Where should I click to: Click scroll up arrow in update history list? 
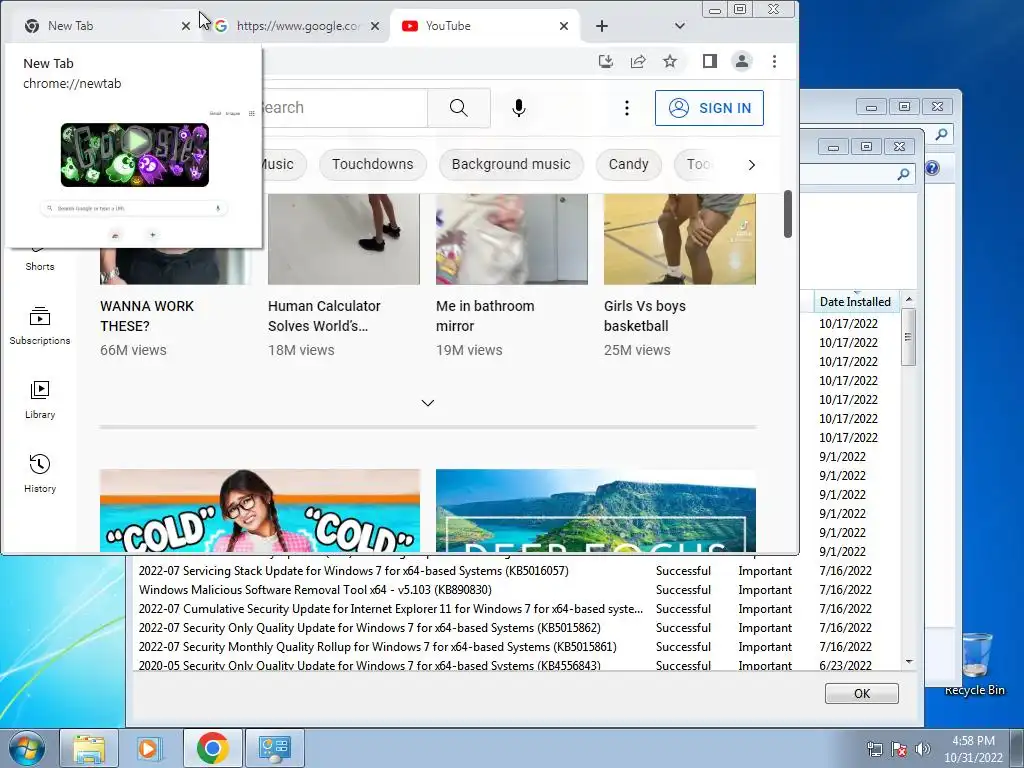[x=908, y=299]
